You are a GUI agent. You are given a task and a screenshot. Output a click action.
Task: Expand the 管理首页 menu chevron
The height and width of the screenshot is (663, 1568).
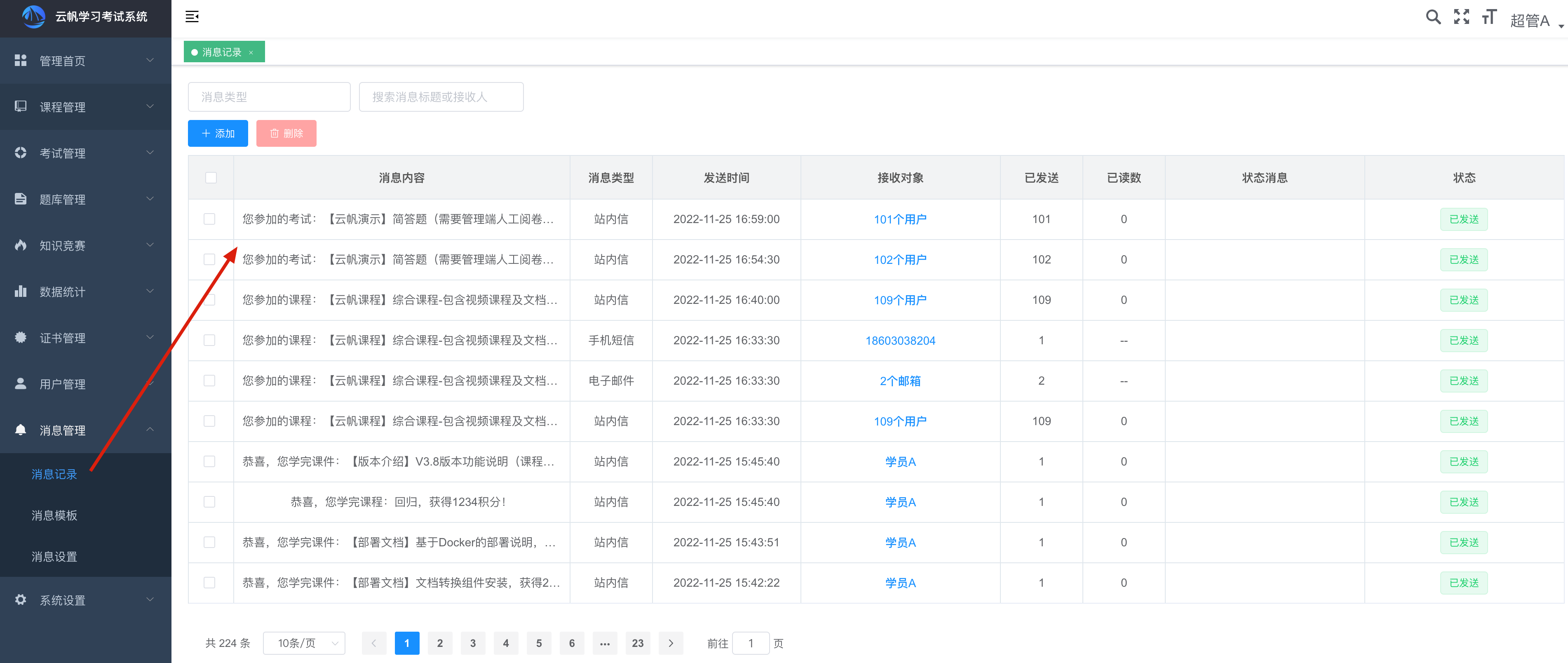click(x=150, y=60)
